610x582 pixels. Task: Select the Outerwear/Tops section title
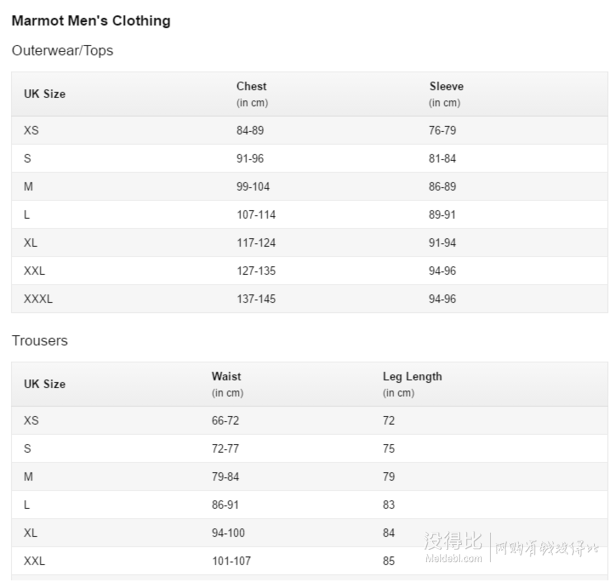[x=62, y=51]
